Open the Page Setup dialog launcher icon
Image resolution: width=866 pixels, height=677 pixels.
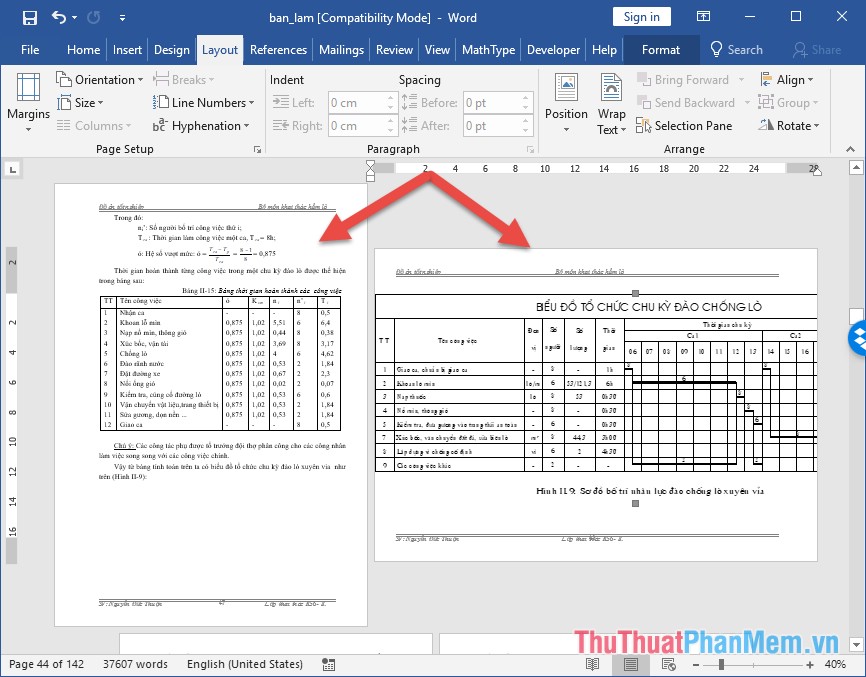(256, 148)
